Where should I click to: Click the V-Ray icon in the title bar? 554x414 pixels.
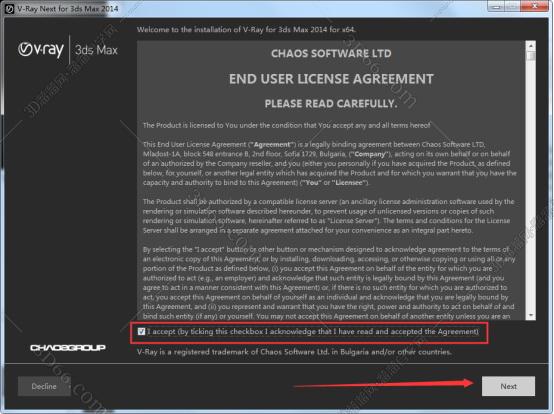coord(9,9)
